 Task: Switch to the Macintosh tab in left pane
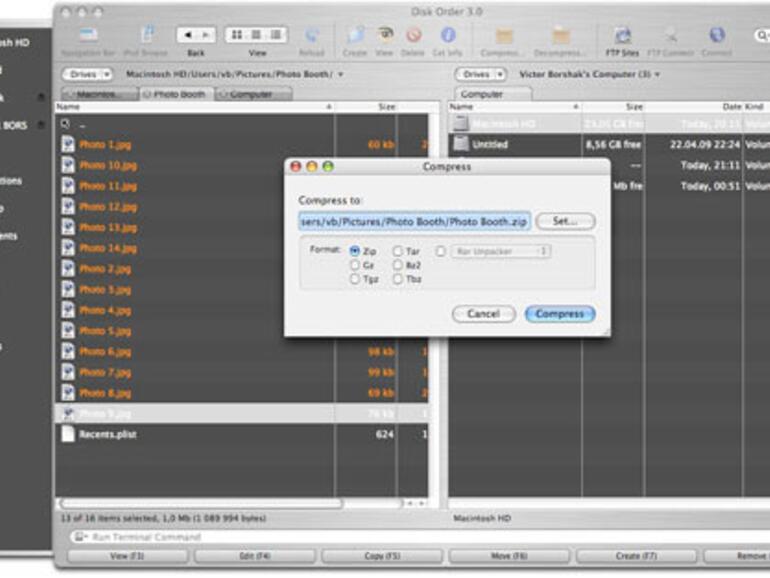coord(100,94)
